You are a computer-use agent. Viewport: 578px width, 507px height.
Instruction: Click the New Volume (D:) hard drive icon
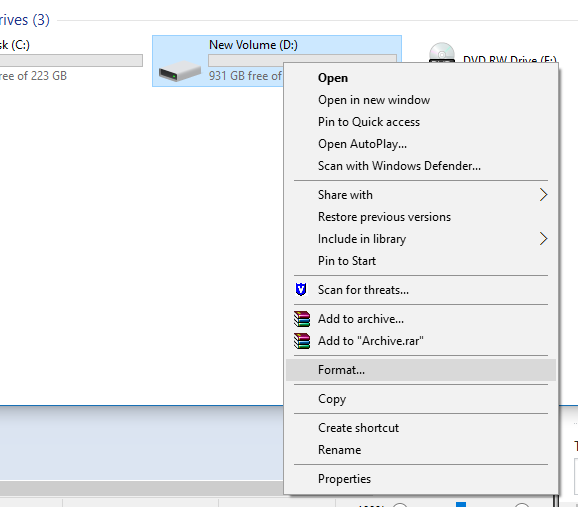click(180, 71)
